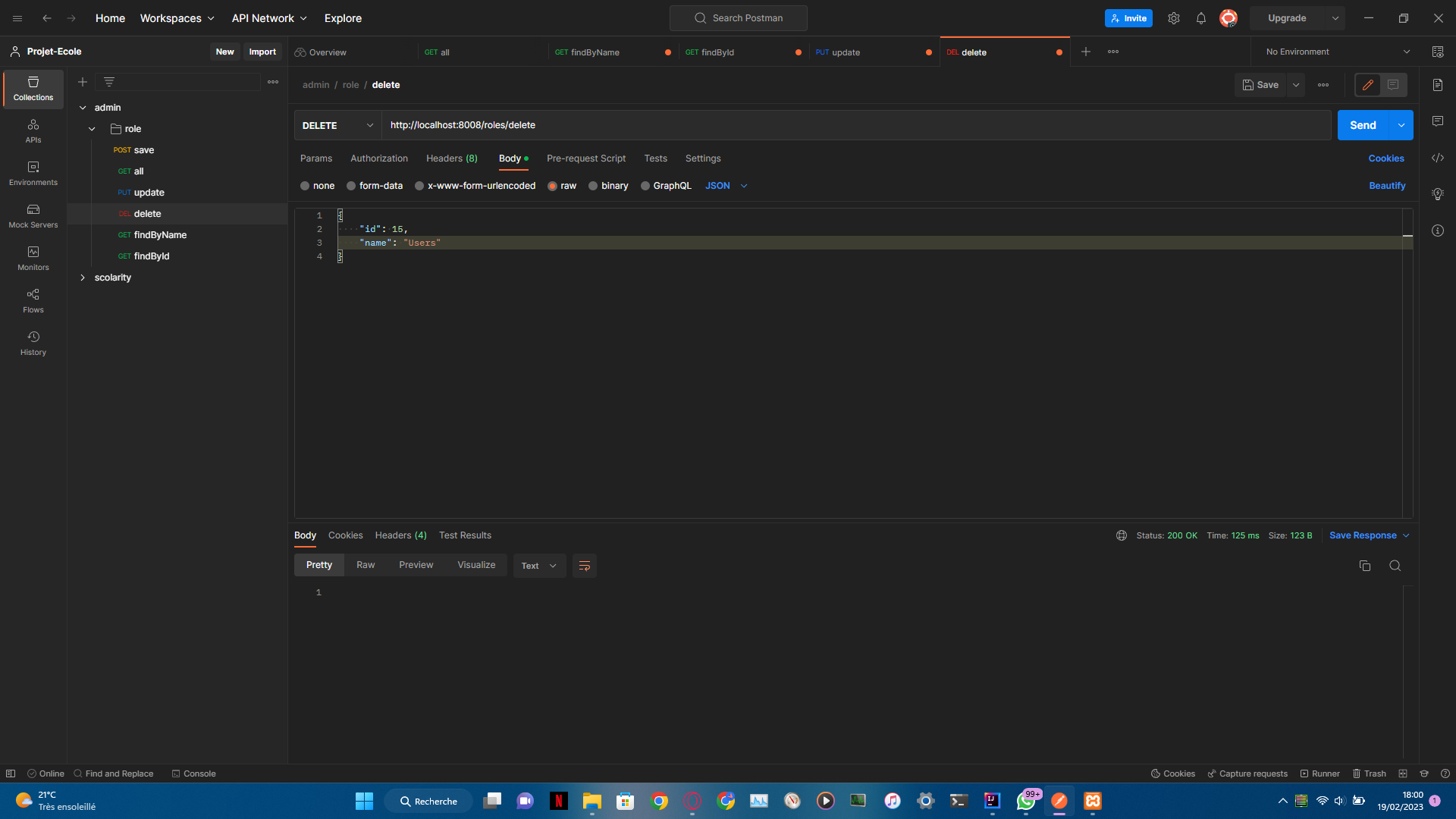Toggle response line wrapping icon
Image resolution: width=1456 pixels, height=819 pixels.
pos(585,566)
